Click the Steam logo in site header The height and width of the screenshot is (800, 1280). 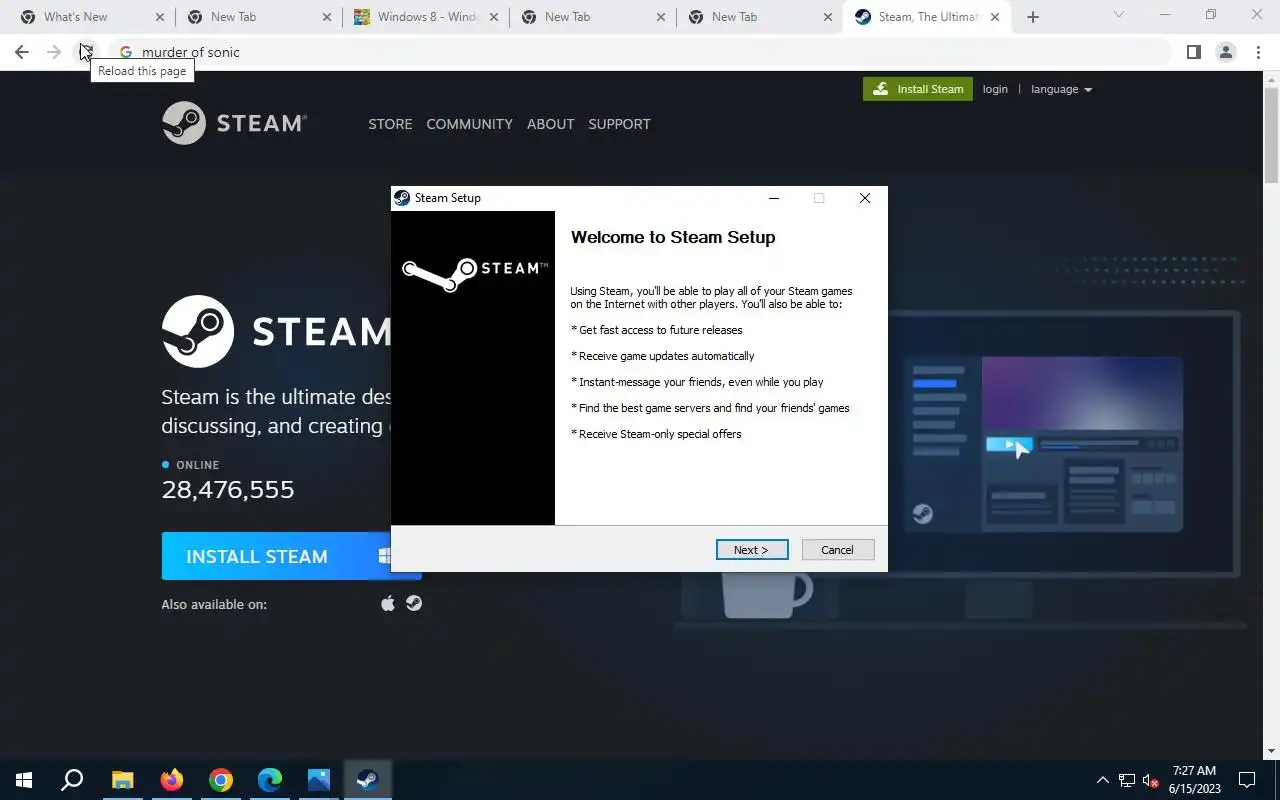[234, 123]
